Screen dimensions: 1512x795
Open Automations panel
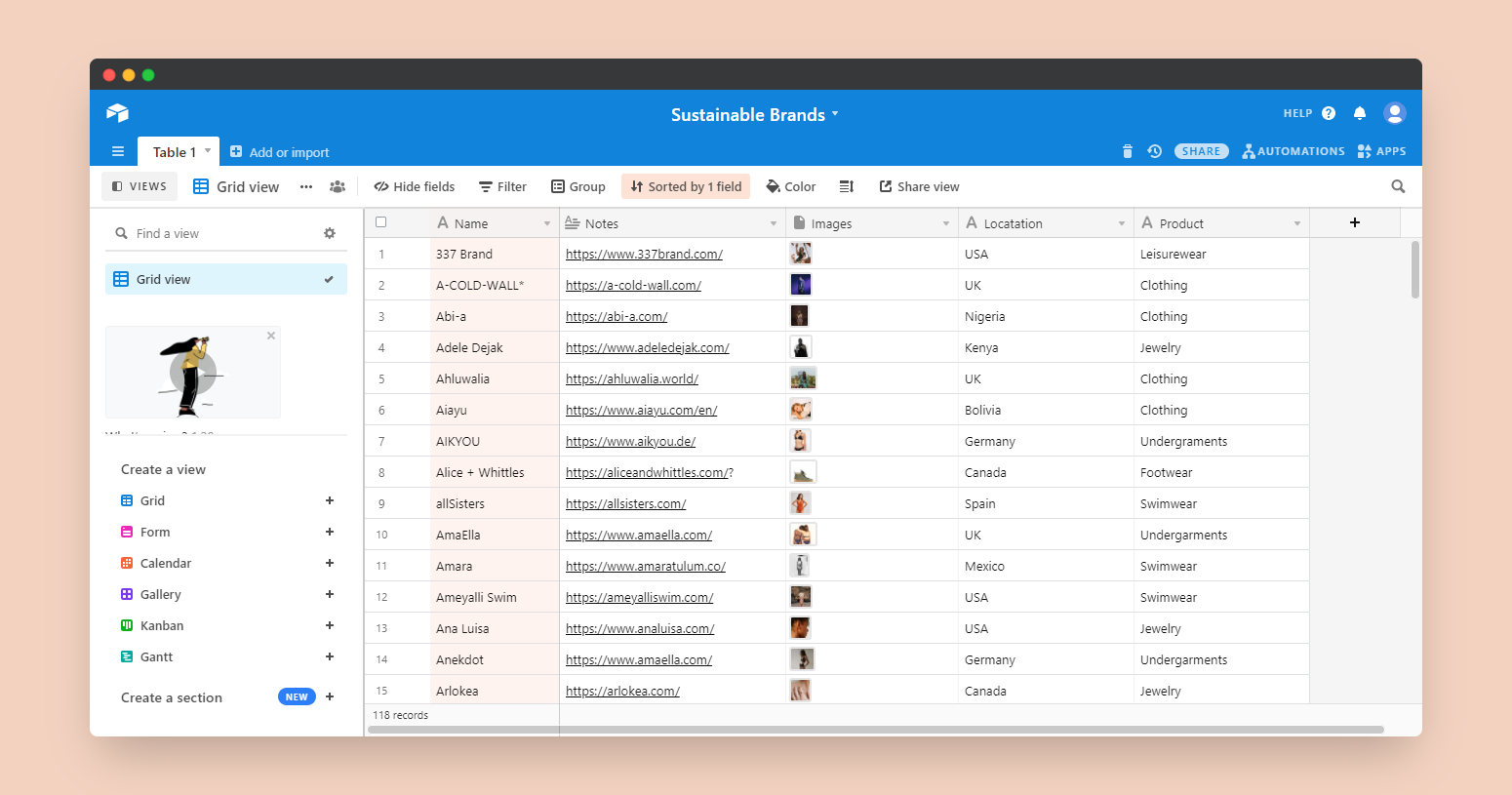click(1293, 151)
